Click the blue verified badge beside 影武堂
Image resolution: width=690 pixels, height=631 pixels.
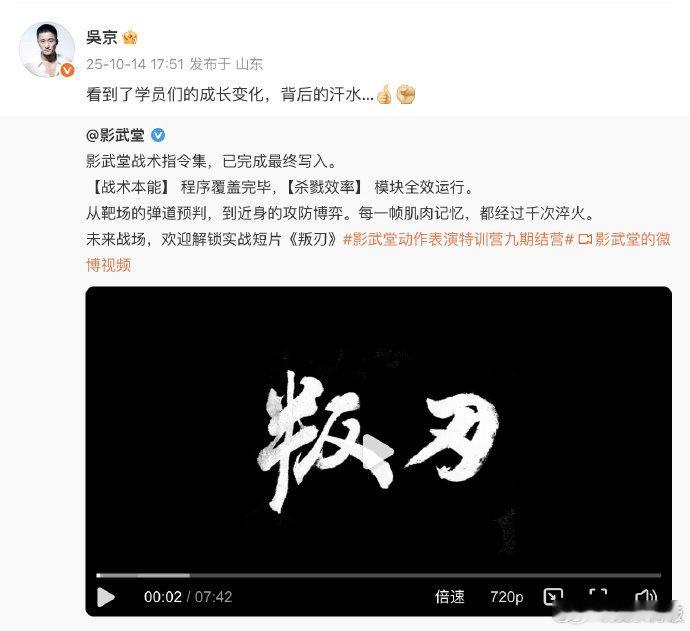pyautogui.click(x=158, y=136)
